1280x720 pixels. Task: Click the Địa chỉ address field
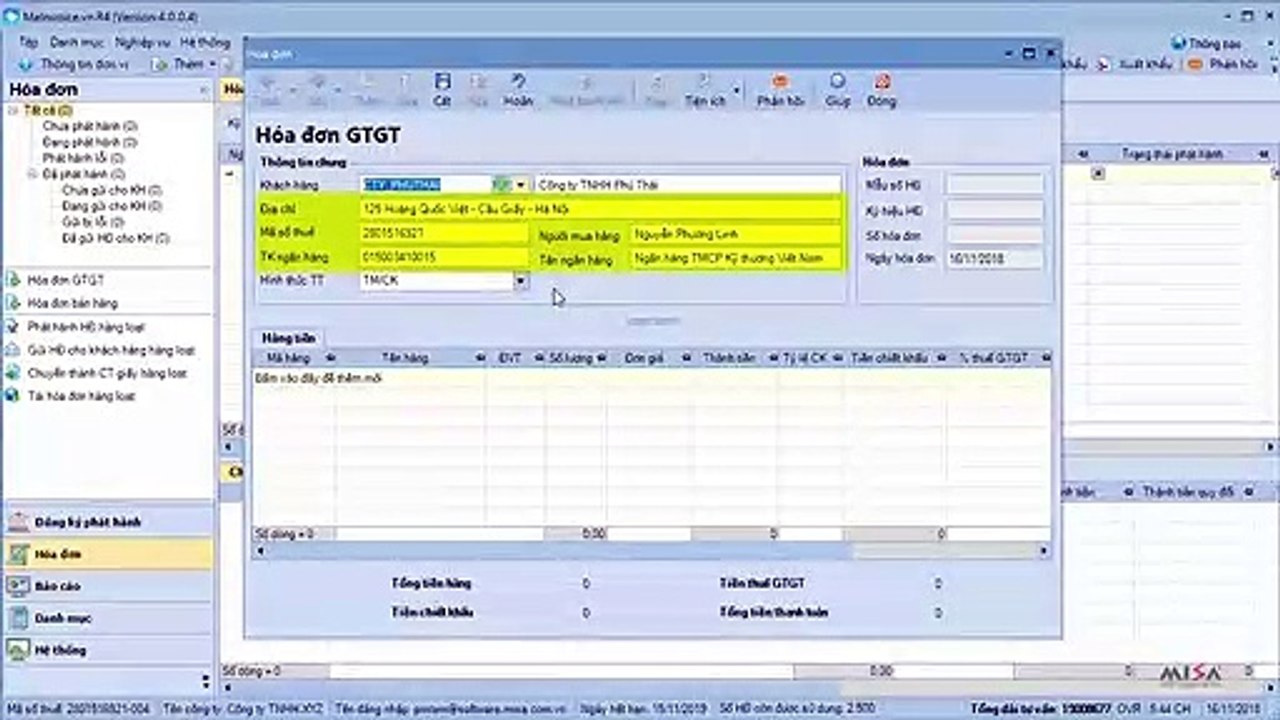coord(600,210)
